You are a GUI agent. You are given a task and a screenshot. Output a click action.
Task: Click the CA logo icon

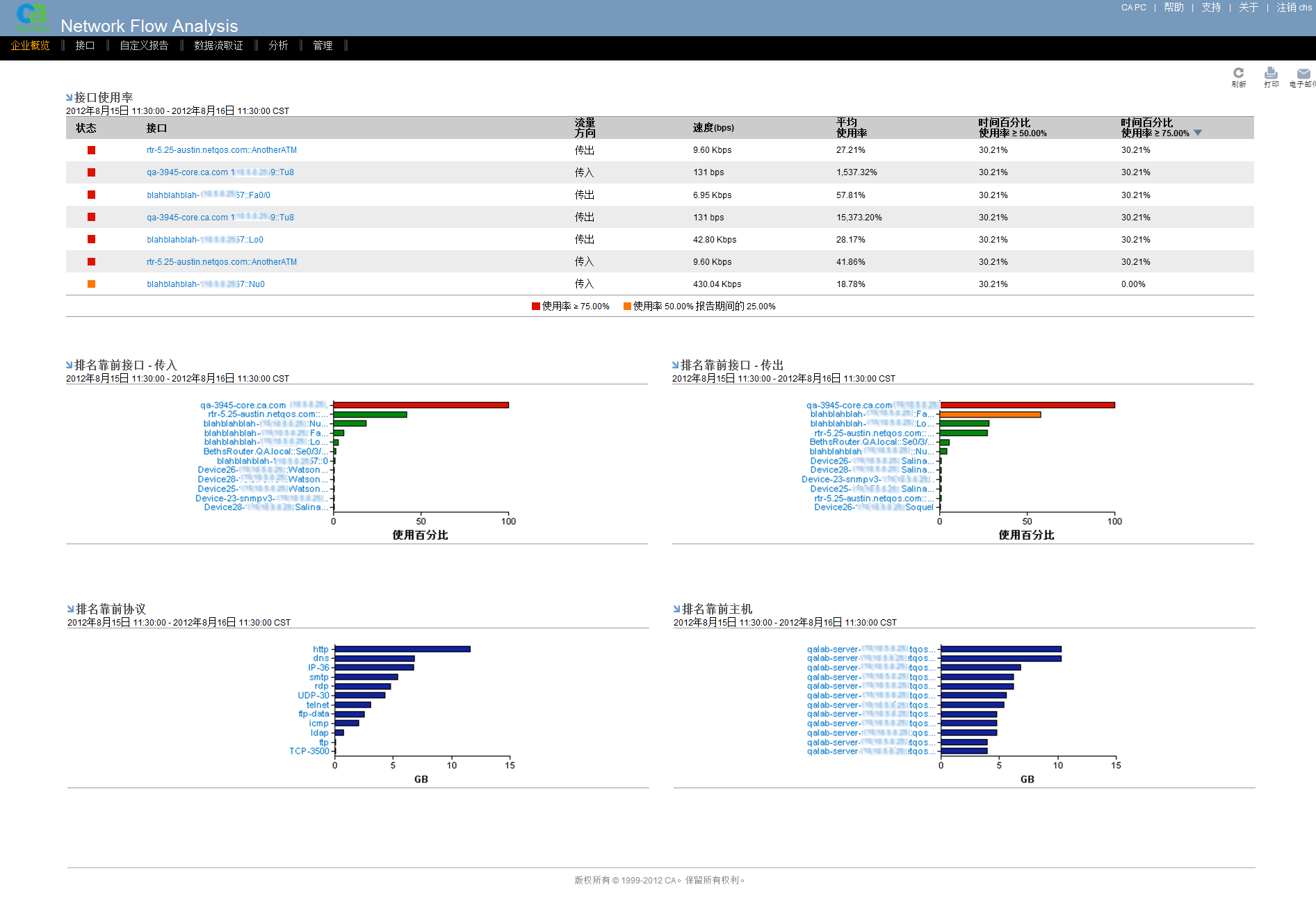[32, 15]
